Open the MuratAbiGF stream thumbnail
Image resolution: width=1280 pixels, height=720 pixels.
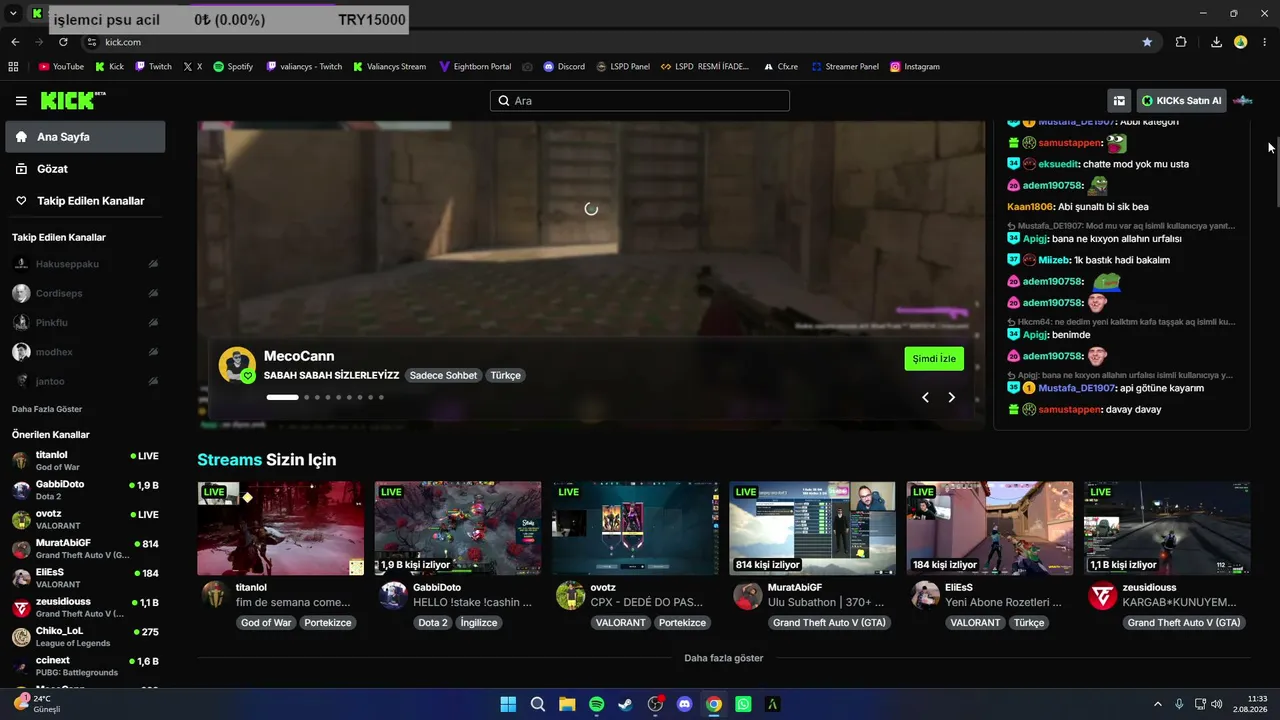[812, 528]
